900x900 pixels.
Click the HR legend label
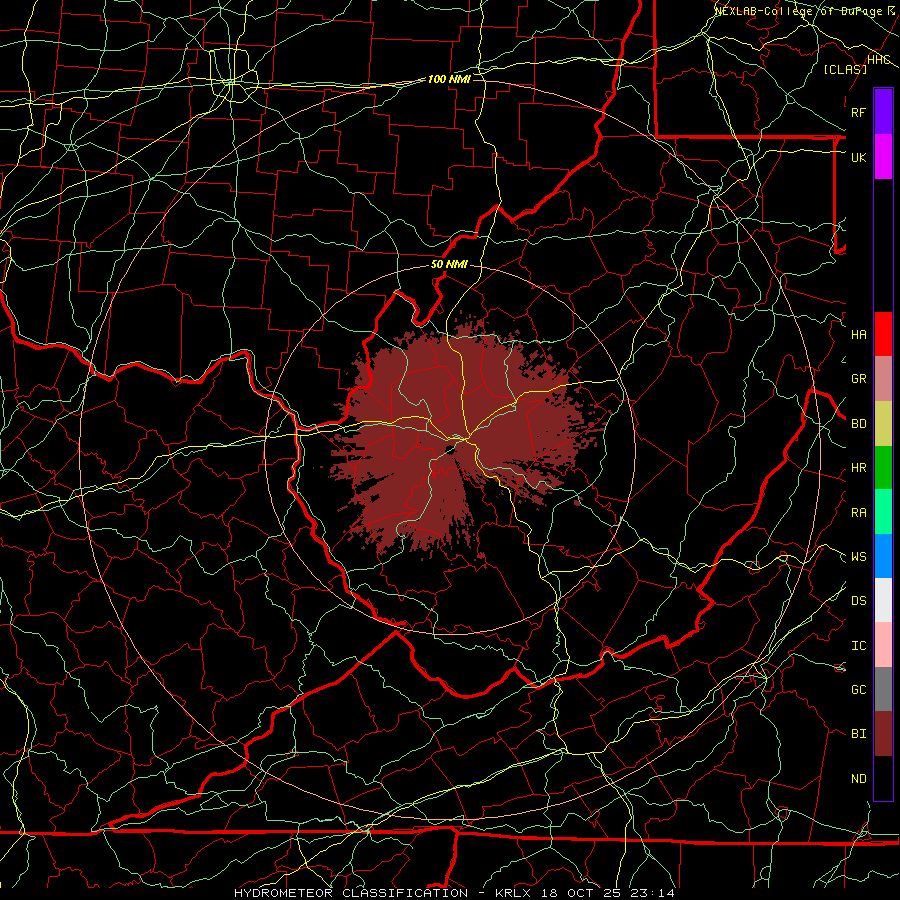tap(858, 468)
